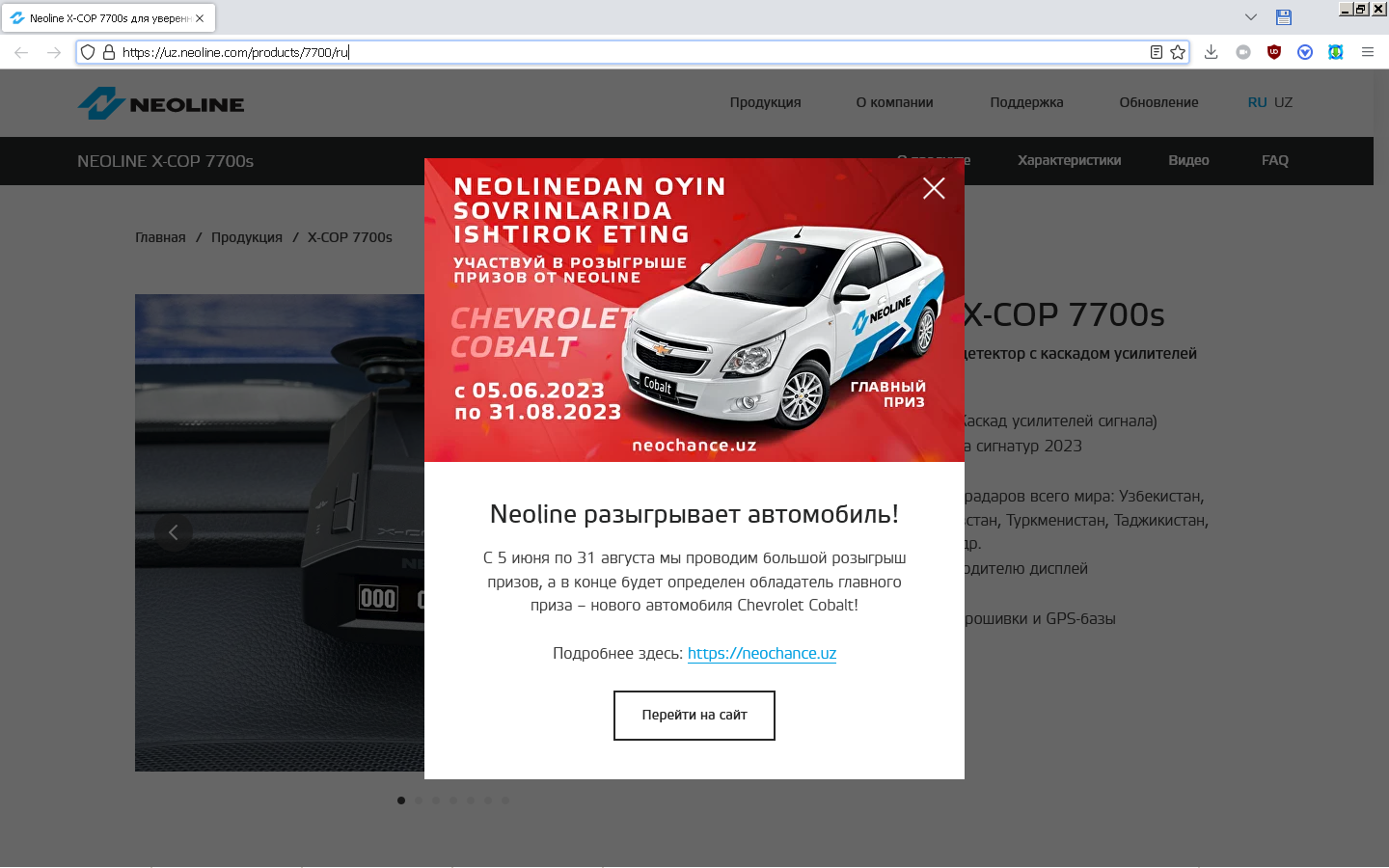The width and height of the screenshot is (1389, 868).
Task: Click the Chevrolet Cobalt promo banner image
Action: tap(694, 310)
